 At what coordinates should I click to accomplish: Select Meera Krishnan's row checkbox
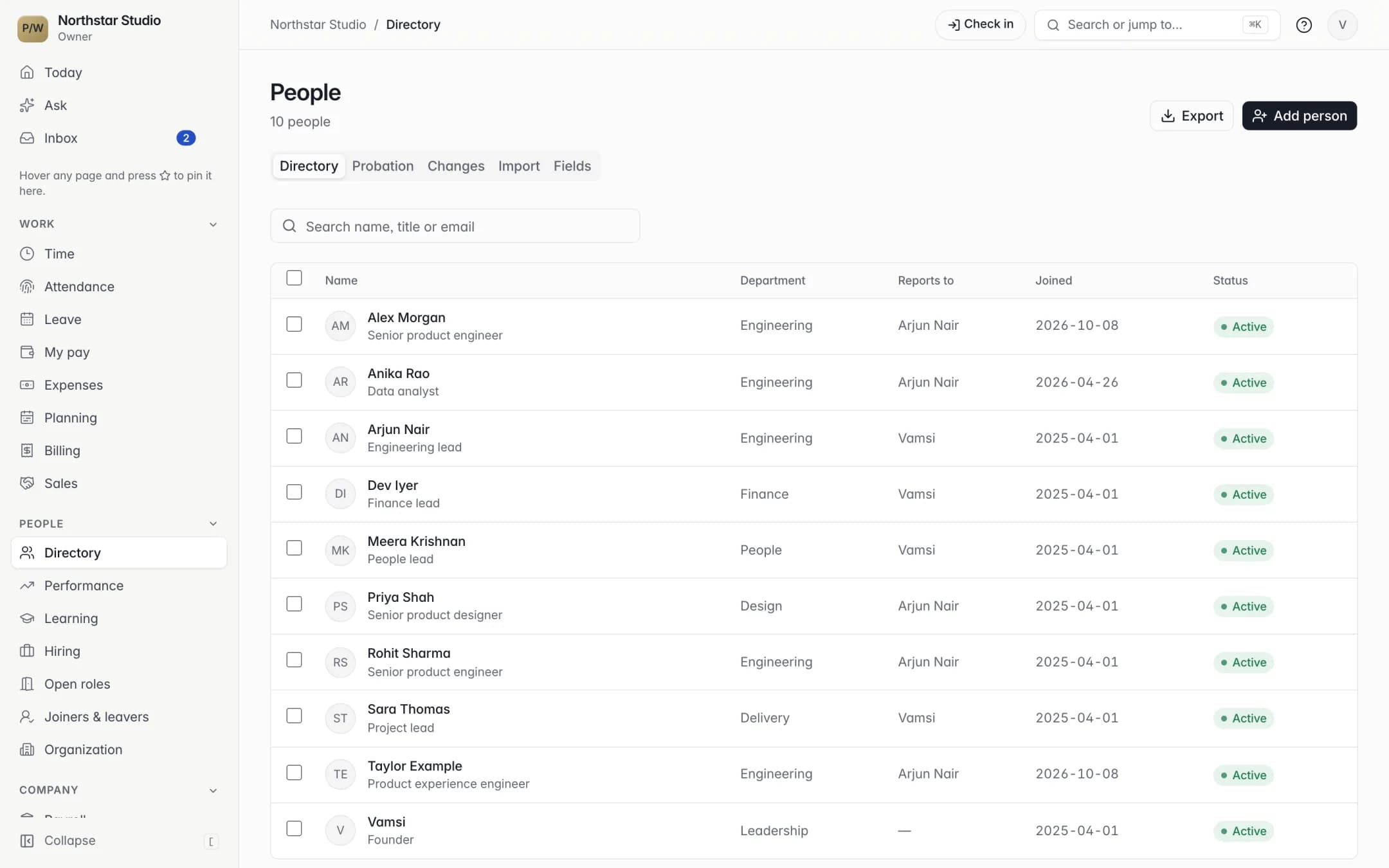tap(294, 548)
